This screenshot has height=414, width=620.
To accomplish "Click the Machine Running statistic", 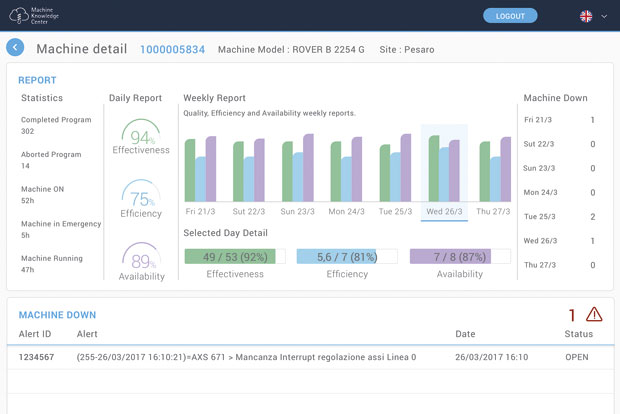I will point(52,264).
